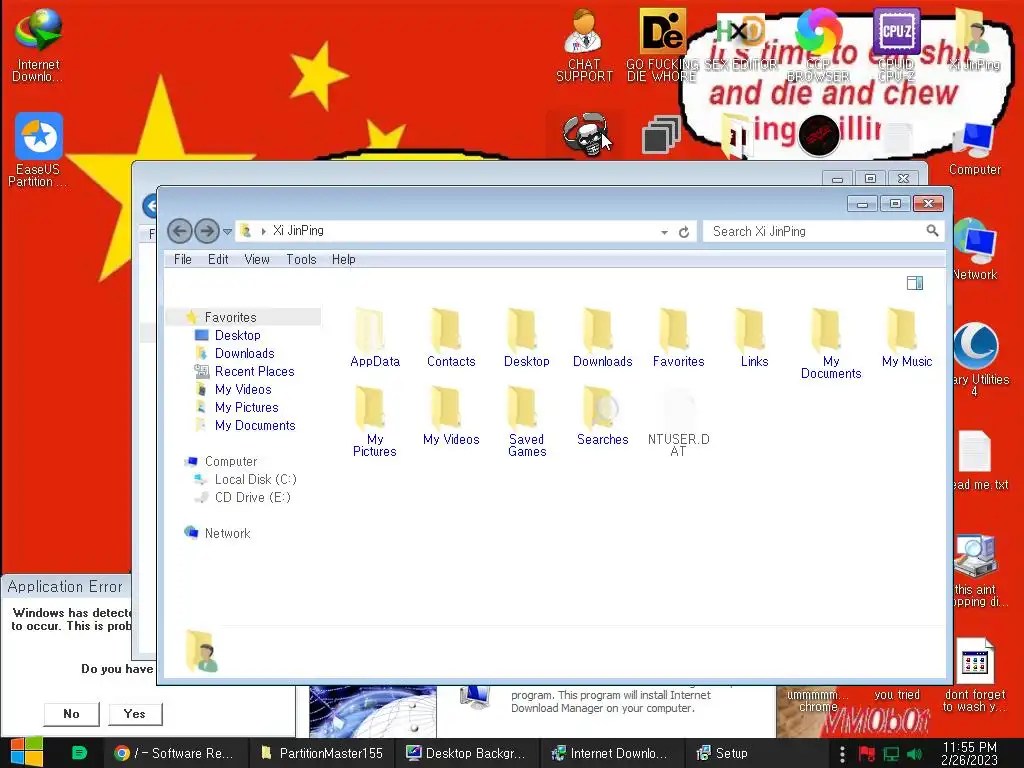
Task: Open the Searches folder
Action: click(602, 416)
